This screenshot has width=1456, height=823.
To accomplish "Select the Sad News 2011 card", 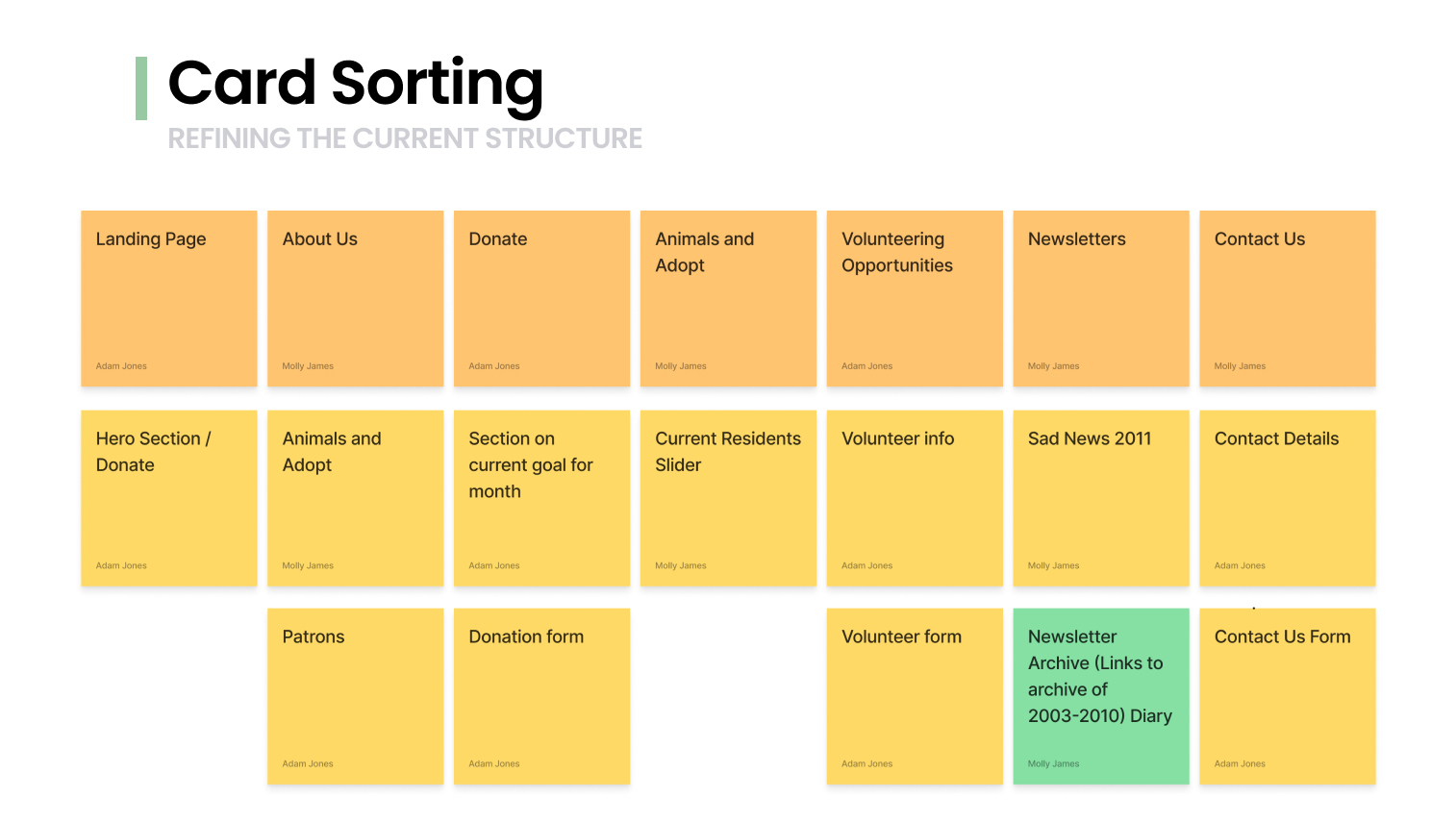I will point(1101,498).
